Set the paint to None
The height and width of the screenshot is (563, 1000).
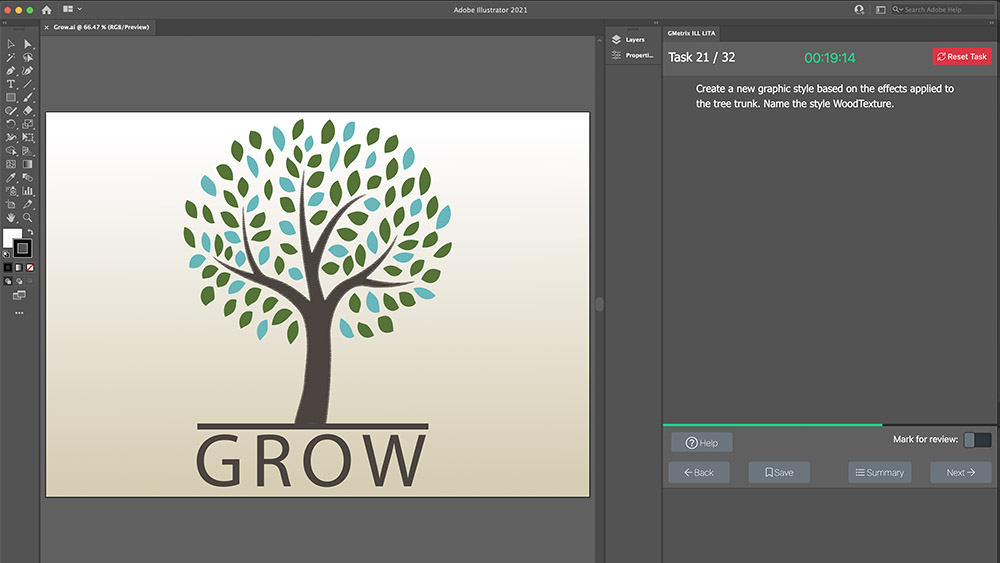pyautogui.click(x=31, y=268)
